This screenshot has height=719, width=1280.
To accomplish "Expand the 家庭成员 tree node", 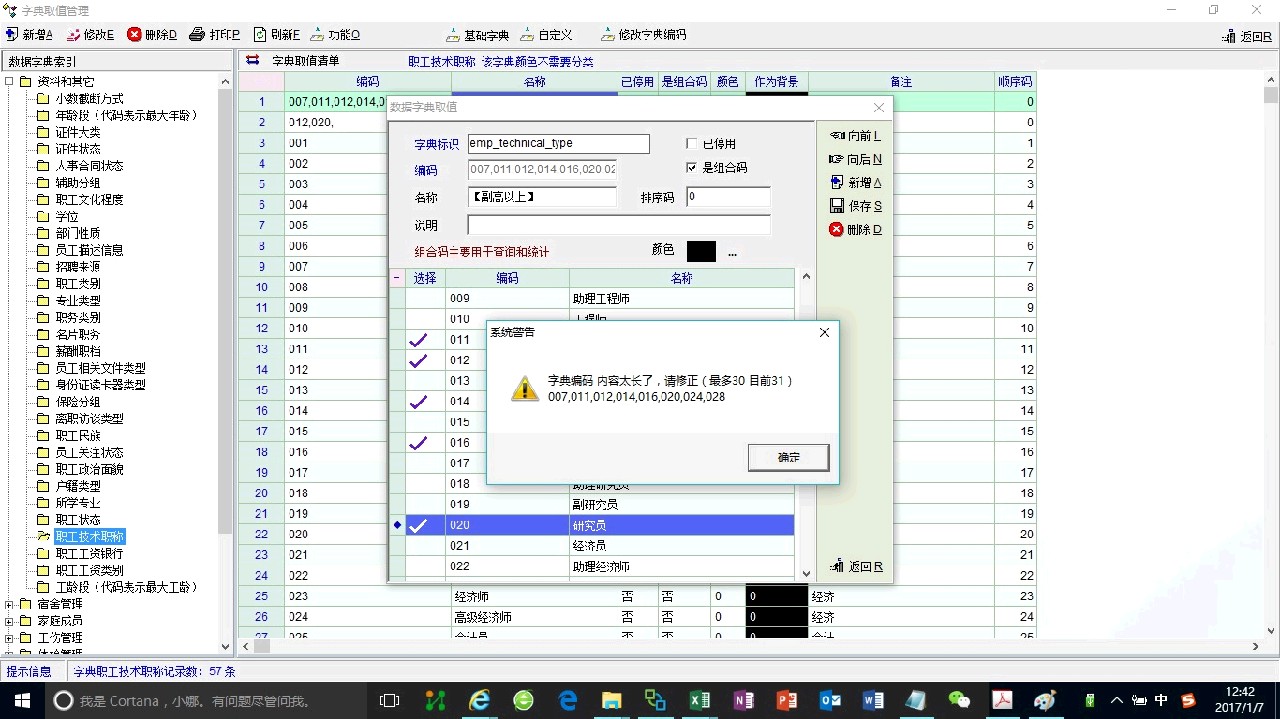I will pyautogui.click(x=9, y=621).
